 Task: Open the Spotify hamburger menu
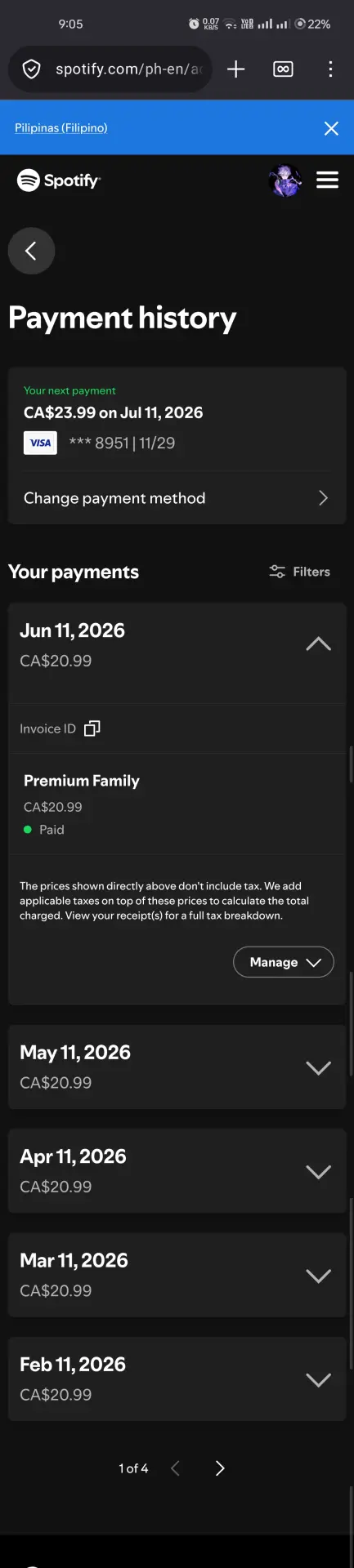327,180
